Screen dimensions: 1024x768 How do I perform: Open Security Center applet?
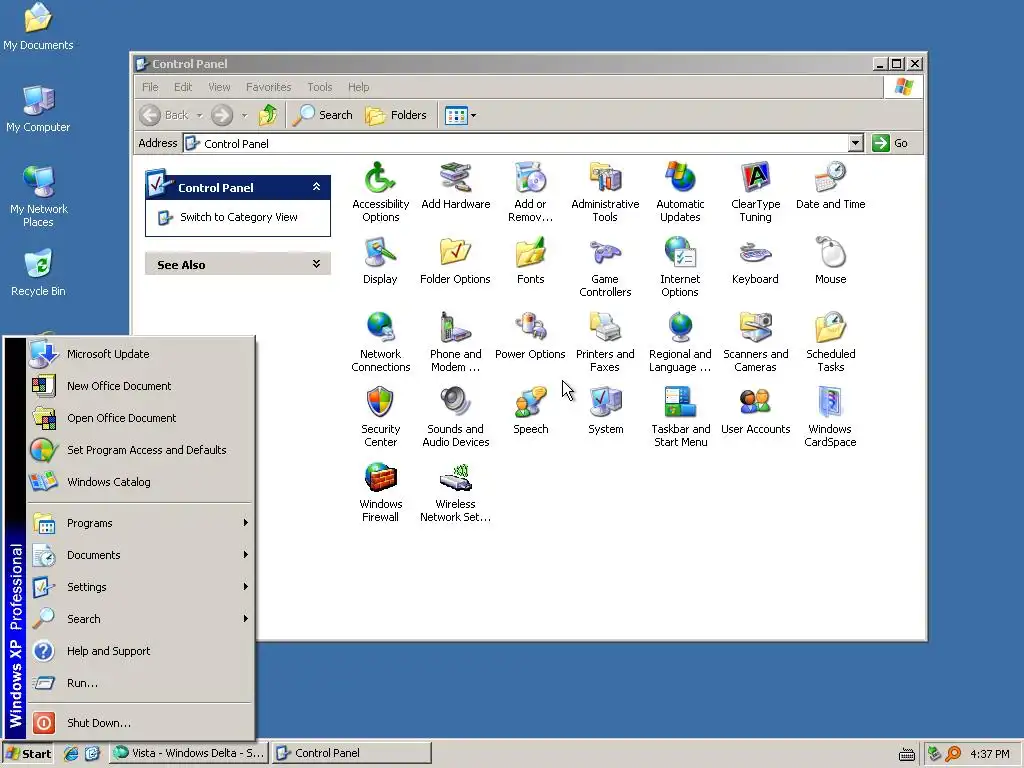[380, 417]
